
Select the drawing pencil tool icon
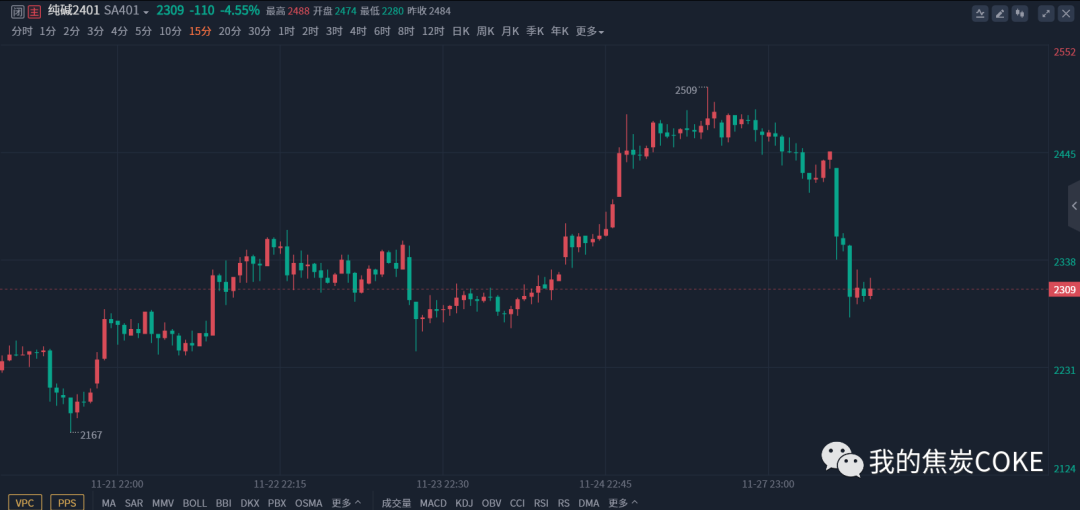1000,13
